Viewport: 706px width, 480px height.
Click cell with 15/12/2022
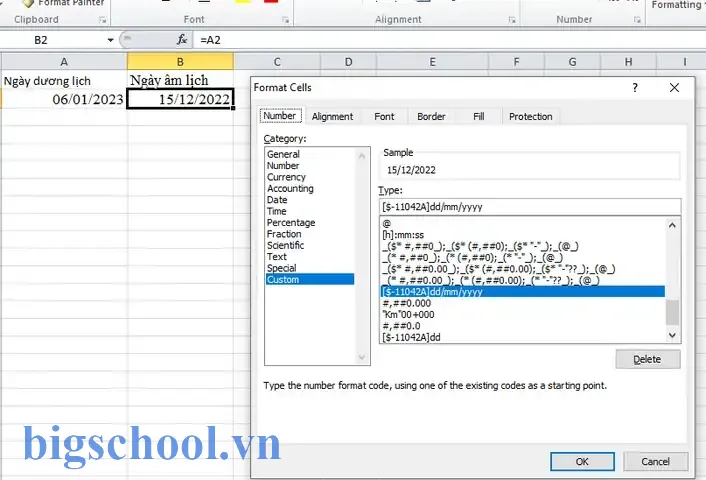point(180,99)
